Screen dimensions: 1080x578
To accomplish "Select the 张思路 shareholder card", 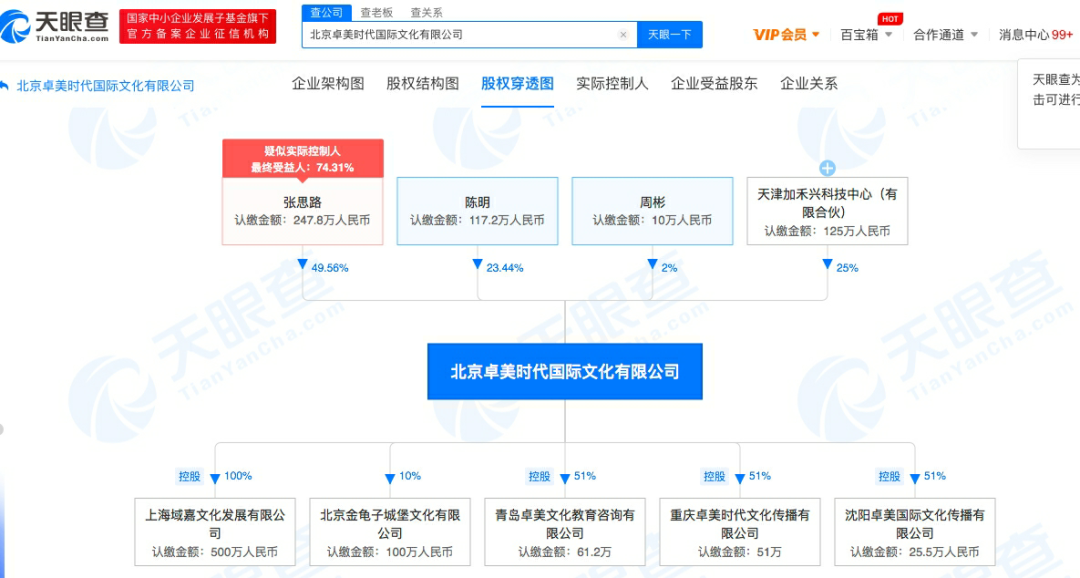I will tap(302, 211).
